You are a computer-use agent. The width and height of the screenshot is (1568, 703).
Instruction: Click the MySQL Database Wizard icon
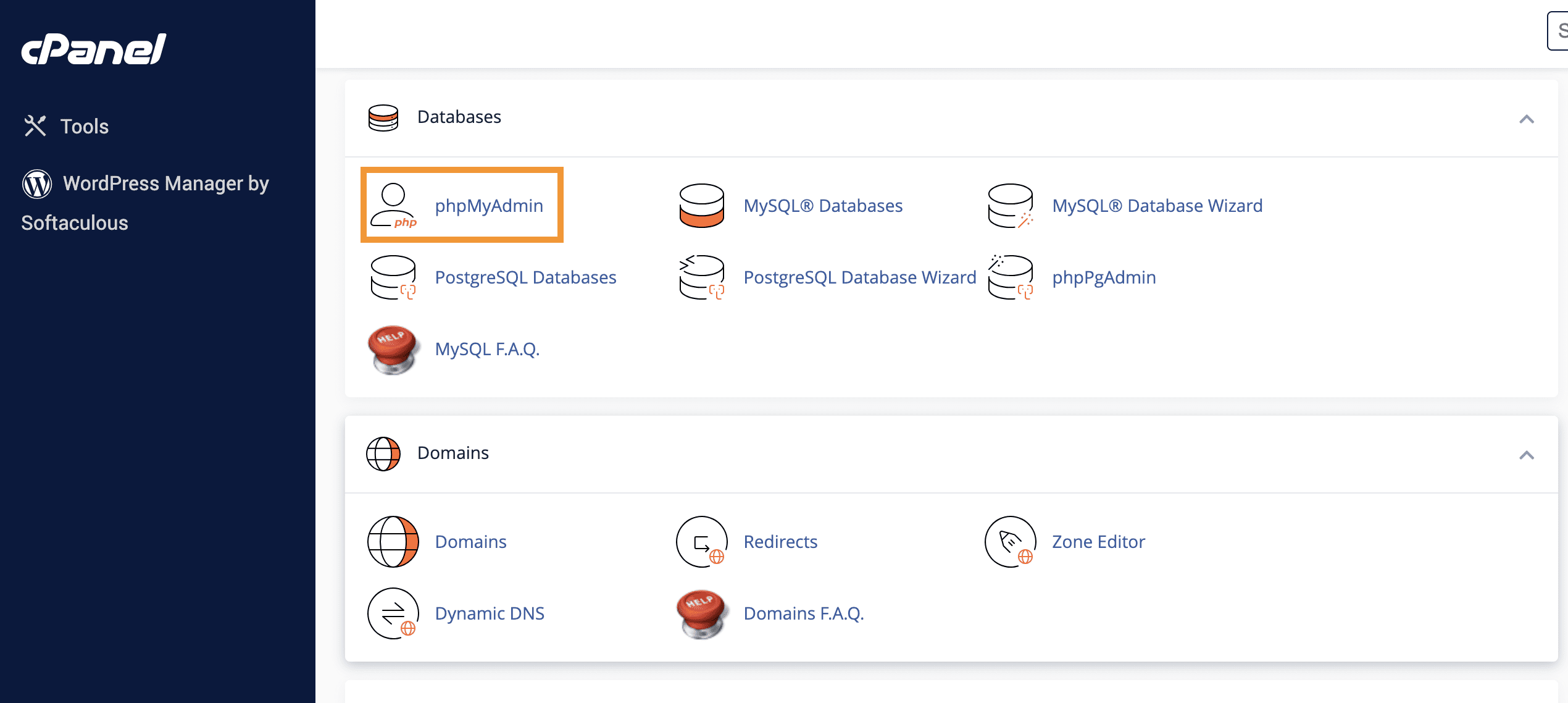1010,206
